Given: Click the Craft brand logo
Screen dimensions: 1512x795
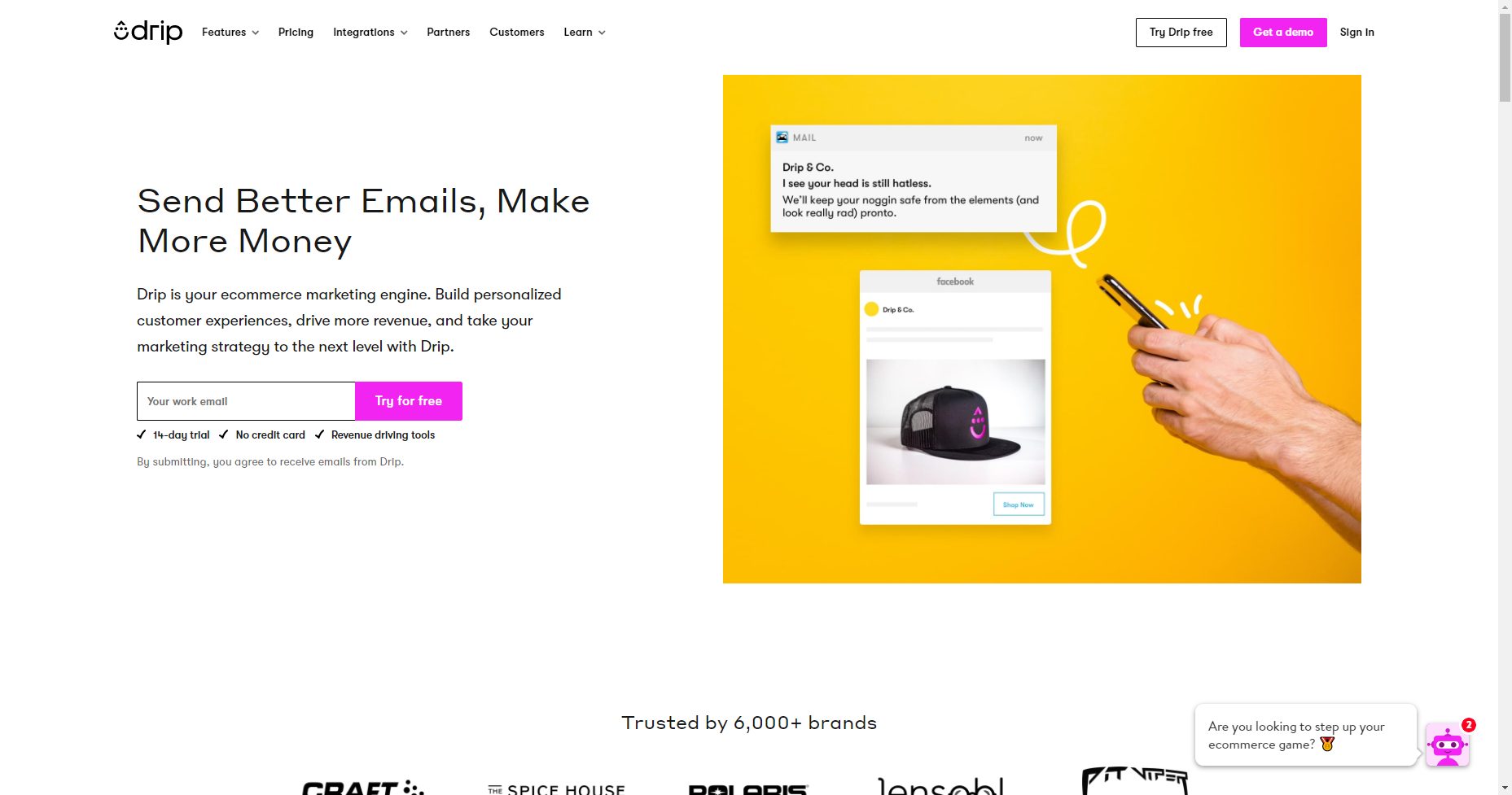Looking at the screenshot, I should (x=363, y=787).
